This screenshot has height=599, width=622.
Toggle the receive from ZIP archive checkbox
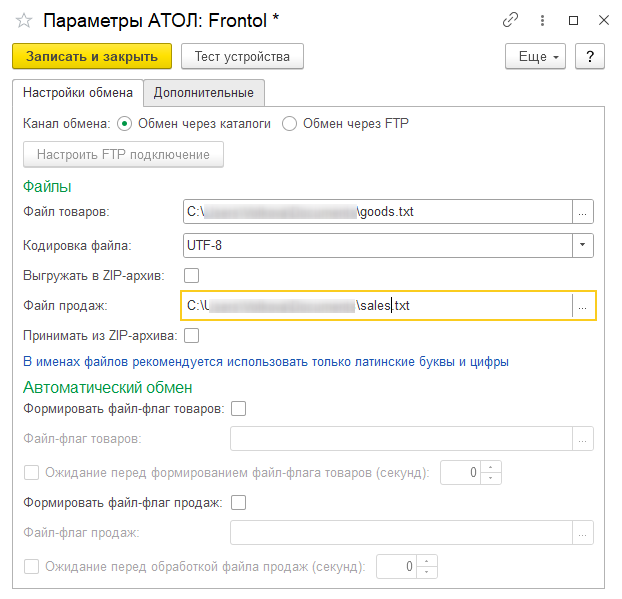192,335
